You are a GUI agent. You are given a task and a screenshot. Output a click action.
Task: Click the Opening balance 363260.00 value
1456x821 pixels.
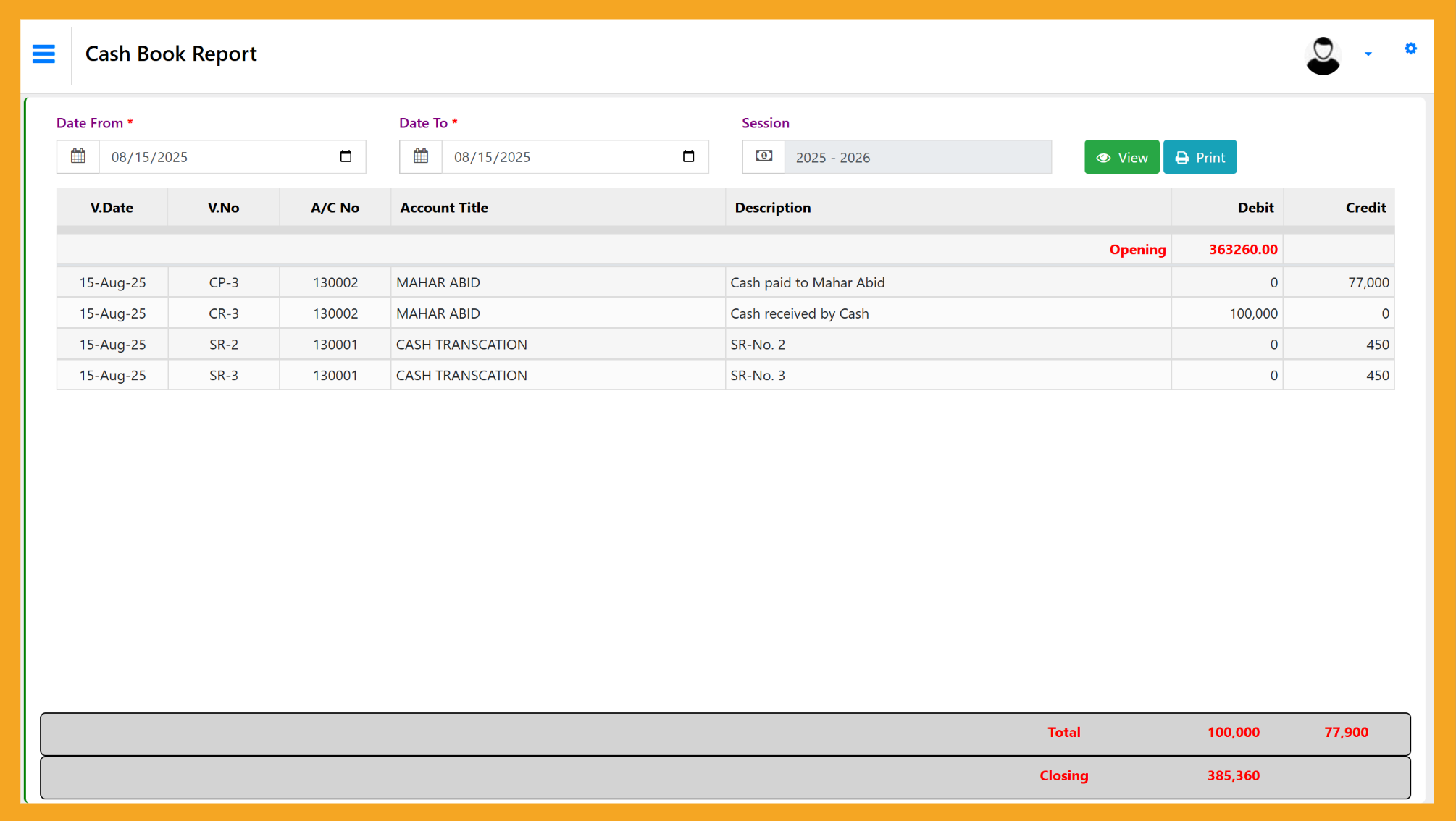pyautogui.click(x=1242, y=249)
